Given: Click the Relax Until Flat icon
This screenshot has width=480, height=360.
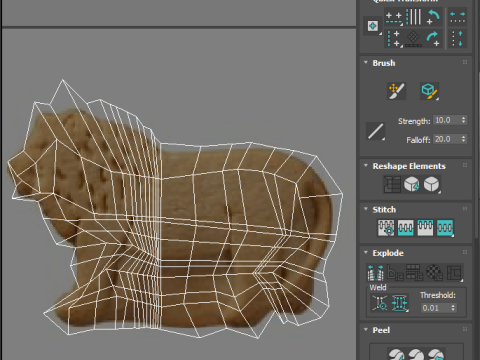Looking at the screenshot, I should (x=412, y=184).
